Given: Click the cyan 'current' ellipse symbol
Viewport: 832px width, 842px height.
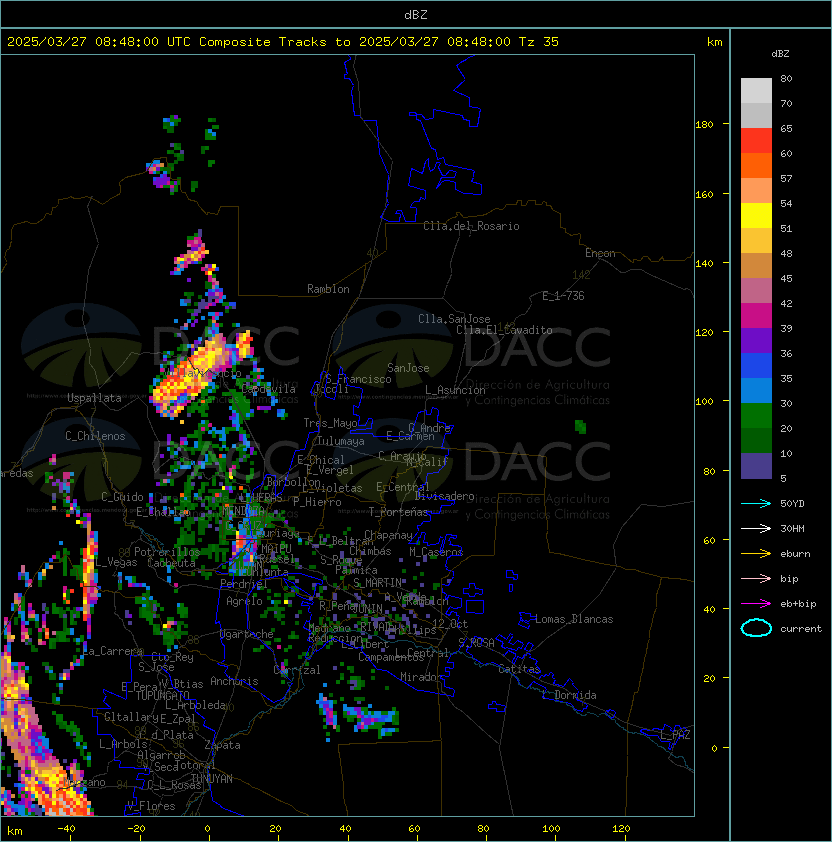Looking at the screenshot, I should pyautogui.click(x=756, y=628).
